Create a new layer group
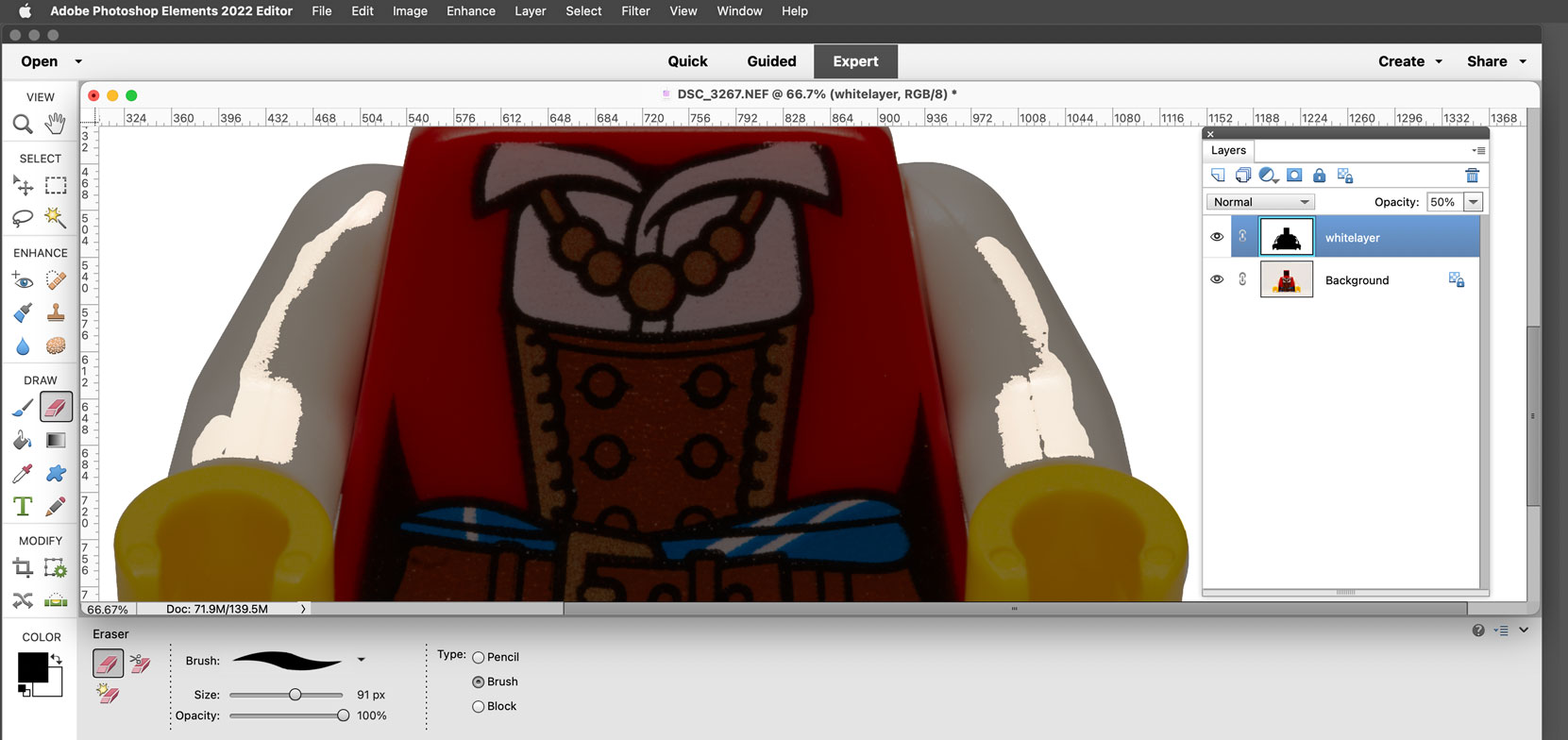Screen dimensions: 1568x740 point(1243,176)
